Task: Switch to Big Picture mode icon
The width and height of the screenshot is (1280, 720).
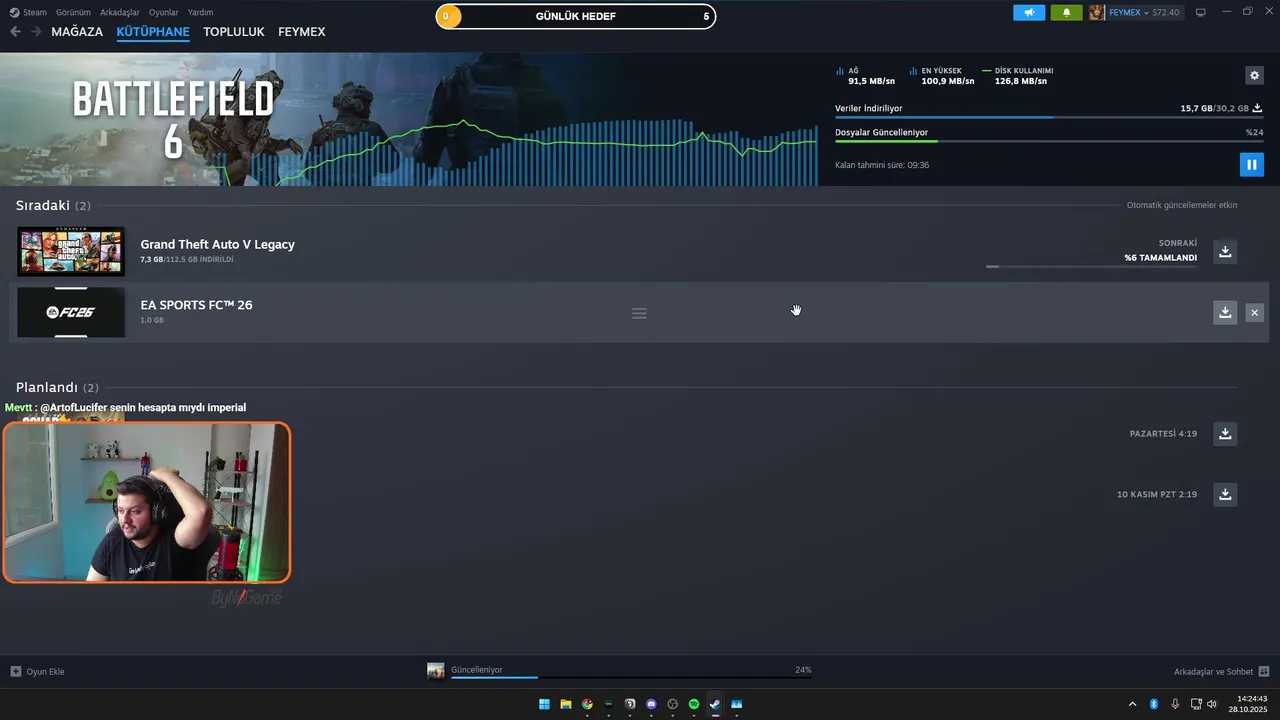Action: pos(1201,12)
